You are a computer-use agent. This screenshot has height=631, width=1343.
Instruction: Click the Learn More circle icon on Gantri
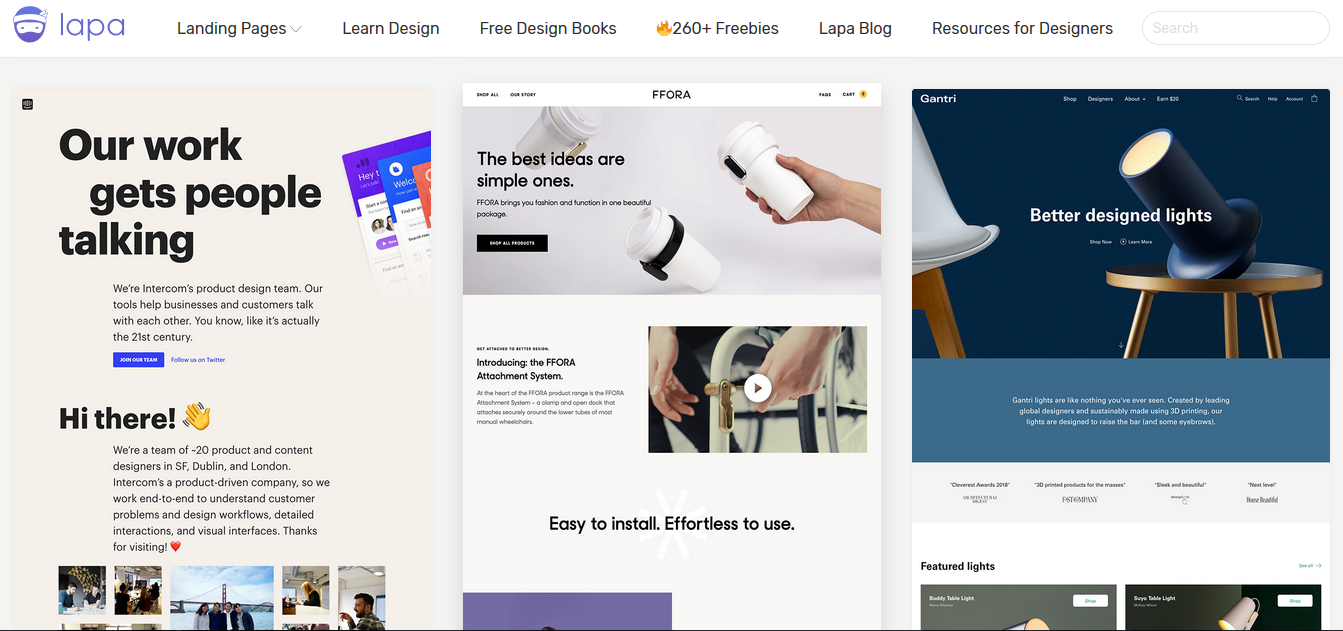1122,241
